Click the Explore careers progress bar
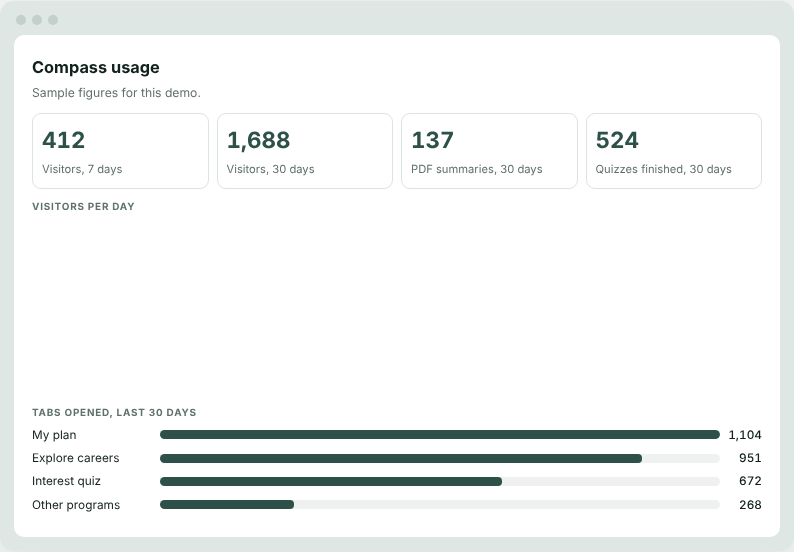This screenshot has height=552, width=794. (440, 458)
